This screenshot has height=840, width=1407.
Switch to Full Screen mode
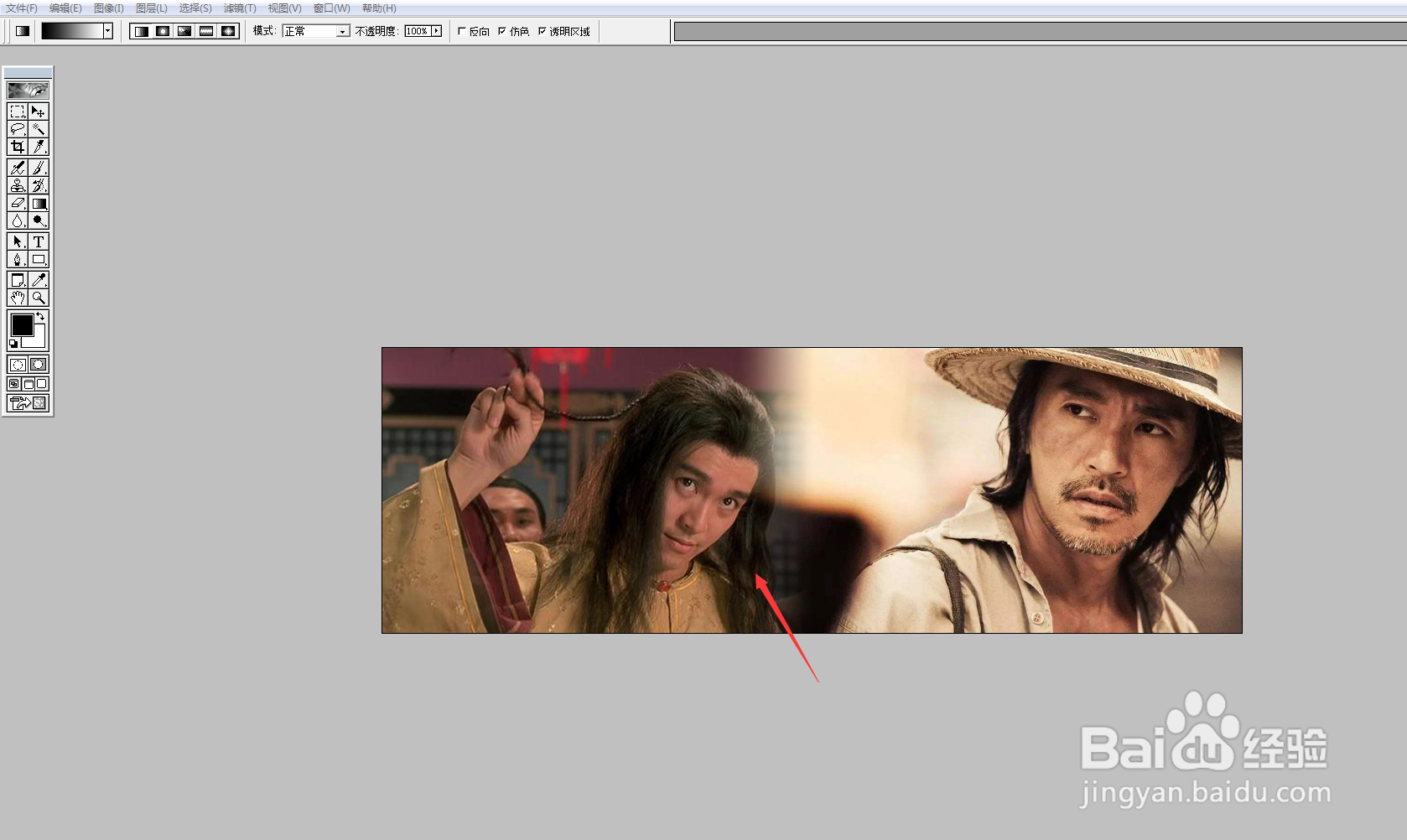pos(42,384)
